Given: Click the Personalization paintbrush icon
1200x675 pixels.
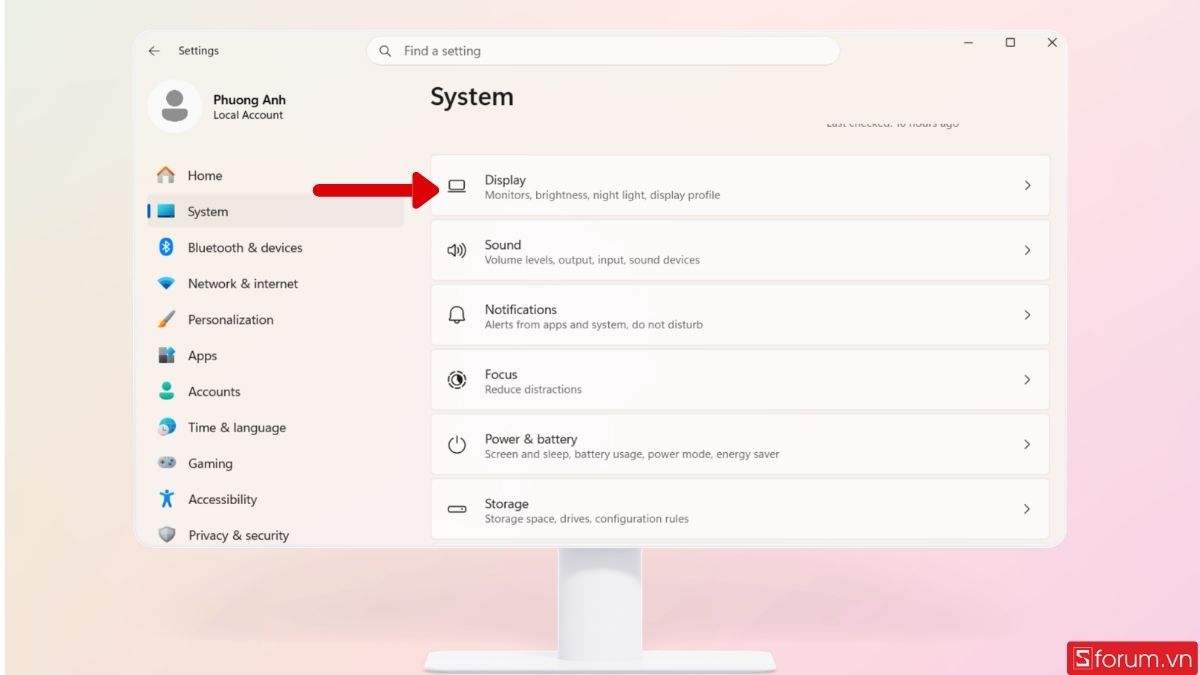Looking at the screenshot, I should pyautogui.click(x=166, y=319).
